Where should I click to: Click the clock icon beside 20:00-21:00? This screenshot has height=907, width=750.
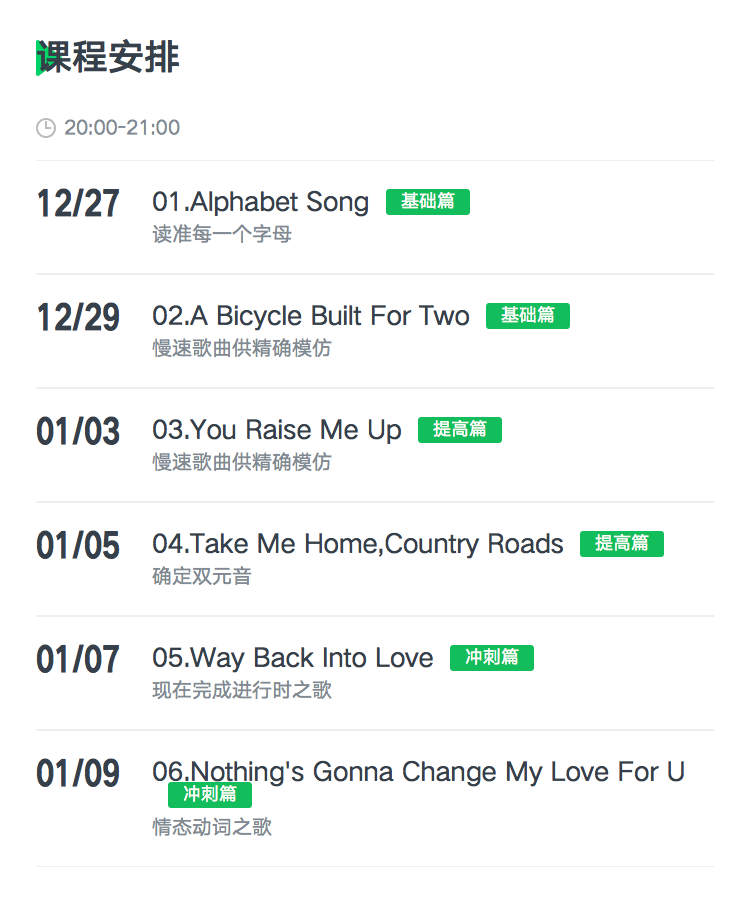(46, 128)
